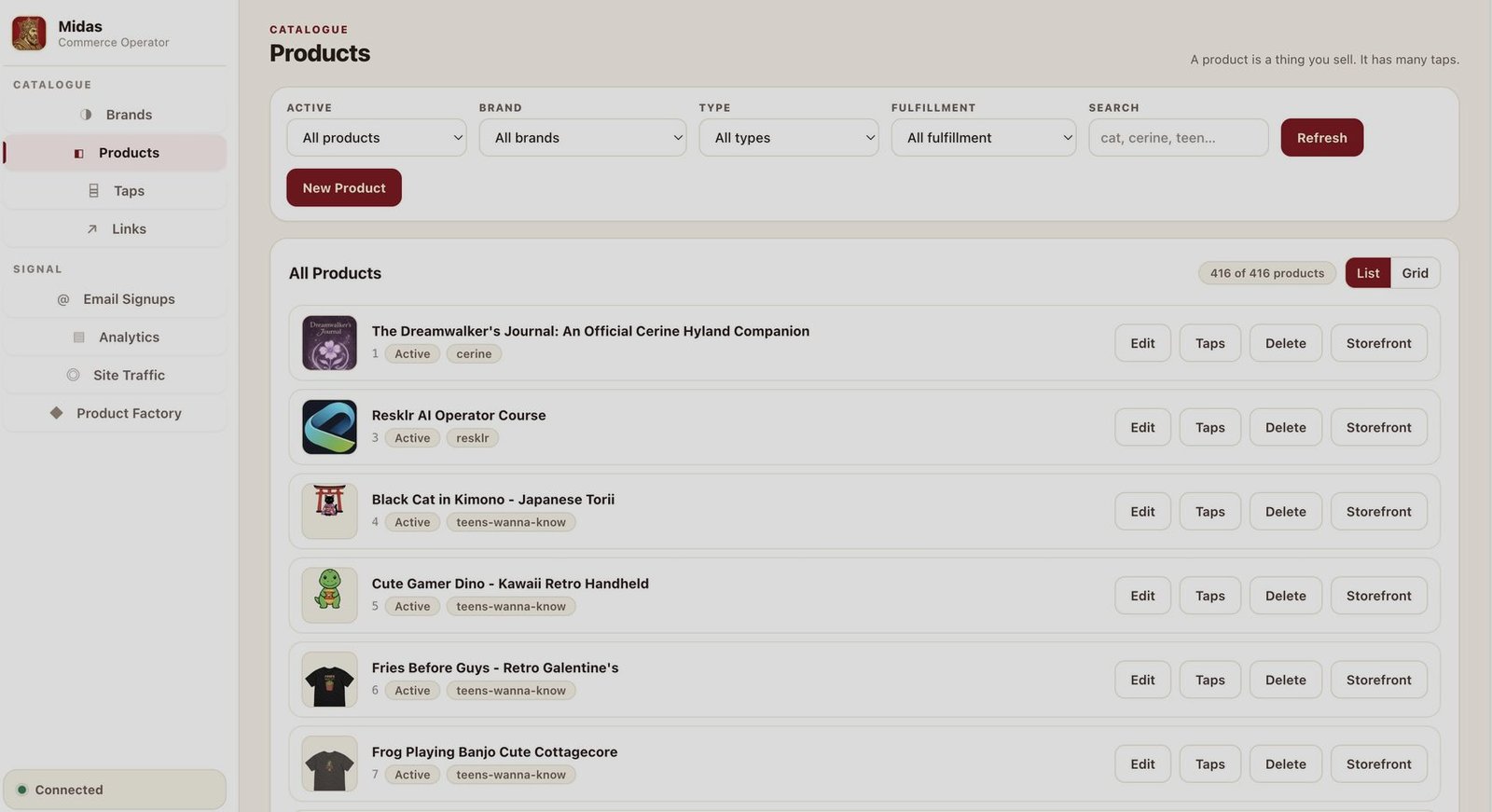Open Email Signups page
This screenshot has width=1492, height=812.
click(x=115, y=299)
